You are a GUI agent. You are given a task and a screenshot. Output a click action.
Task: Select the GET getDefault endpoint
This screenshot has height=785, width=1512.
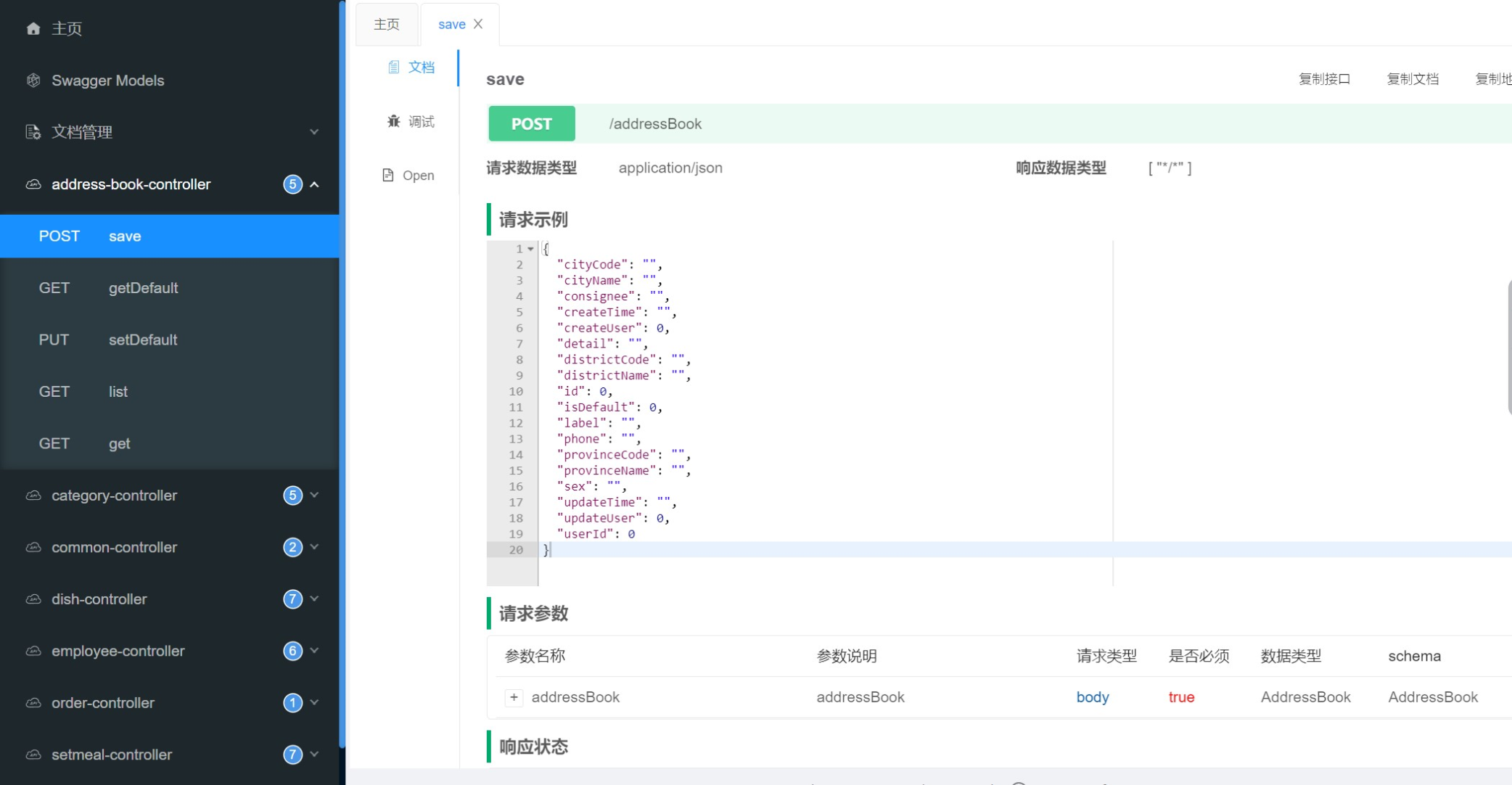click(170, 288)
